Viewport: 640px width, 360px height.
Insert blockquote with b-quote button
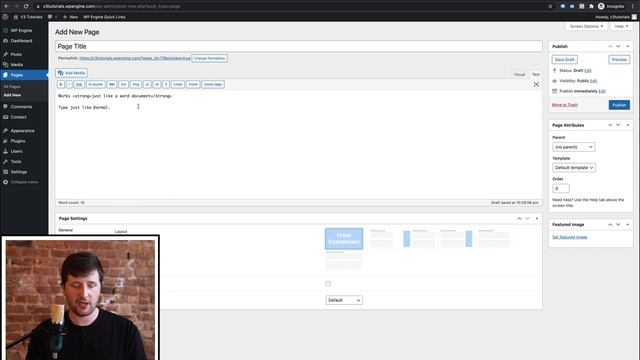point(96,84)
